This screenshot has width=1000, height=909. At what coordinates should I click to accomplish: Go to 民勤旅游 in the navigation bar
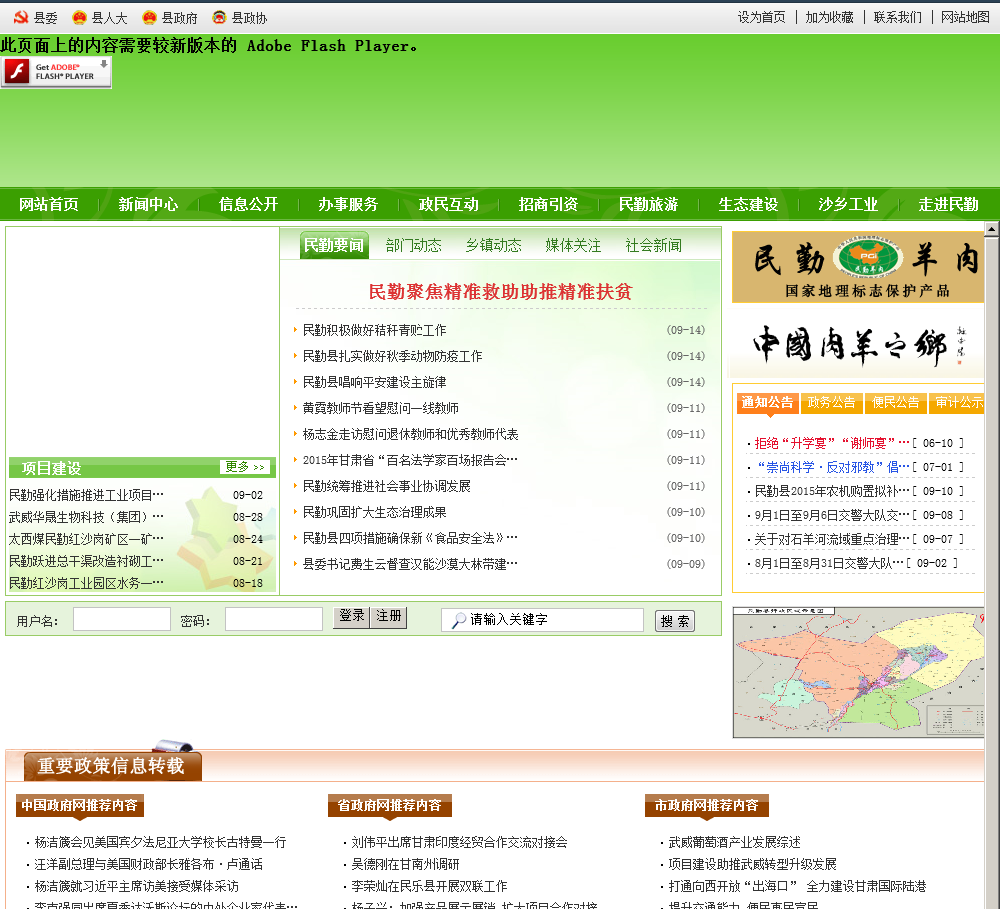point(648,204)
